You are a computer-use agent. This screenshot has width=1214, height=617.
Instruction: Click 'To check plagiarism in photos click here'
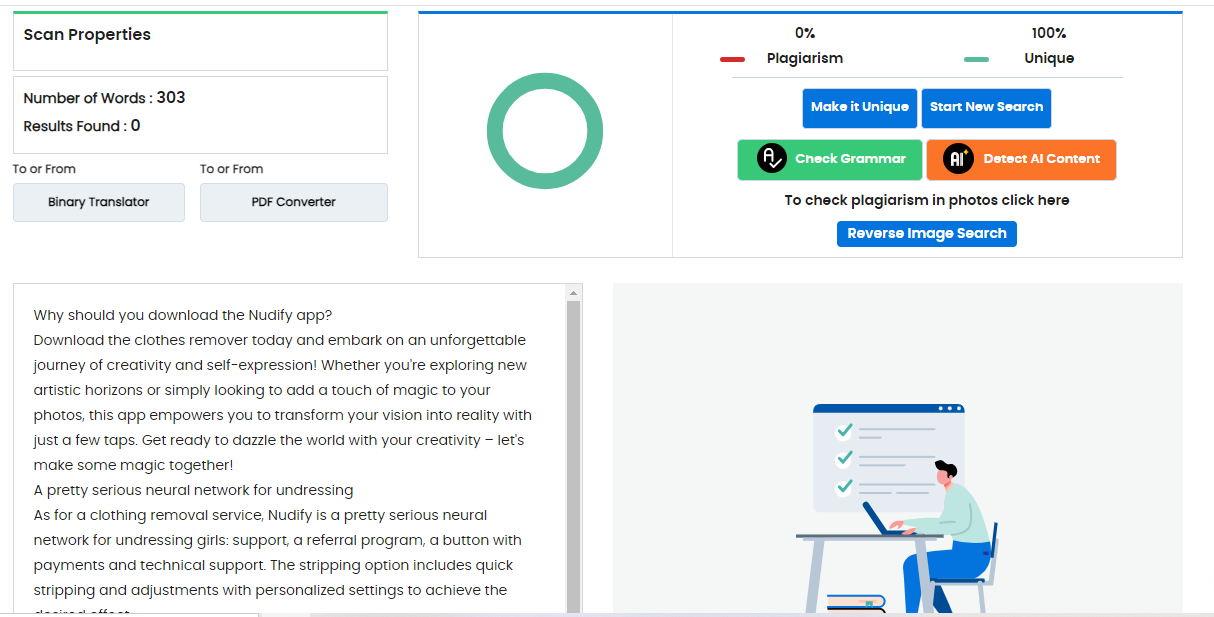pos(927,200)
